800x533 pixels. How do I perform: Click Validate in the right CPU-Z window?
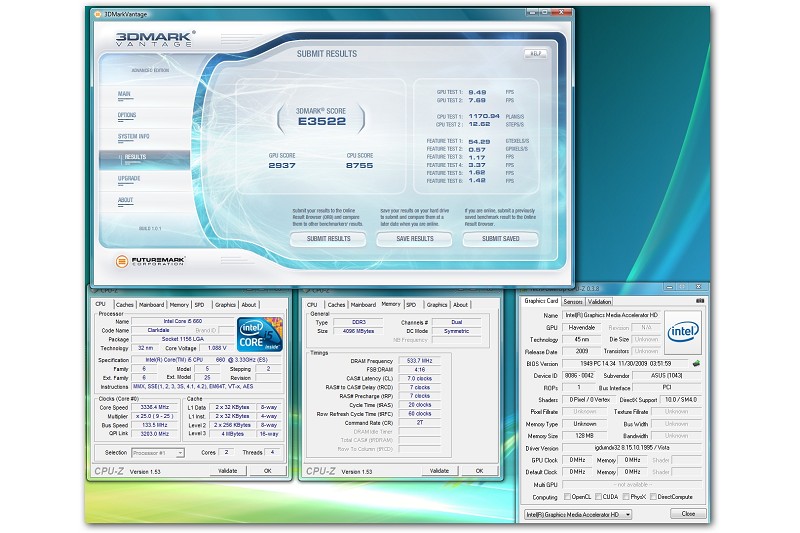coord(439,471)
